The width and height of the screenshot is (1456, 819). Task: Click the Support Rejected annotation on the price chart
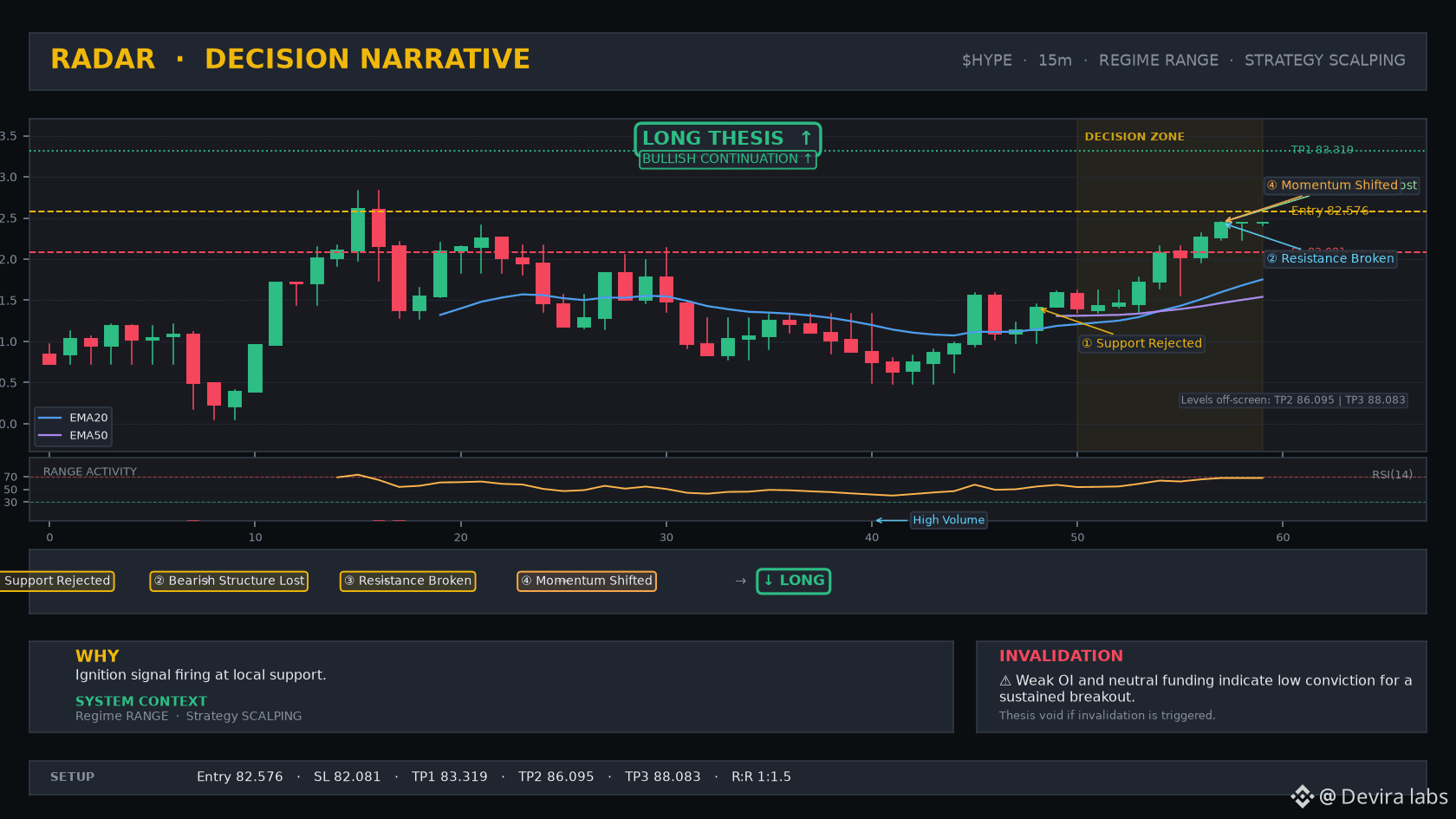(x=1142, y=343)
